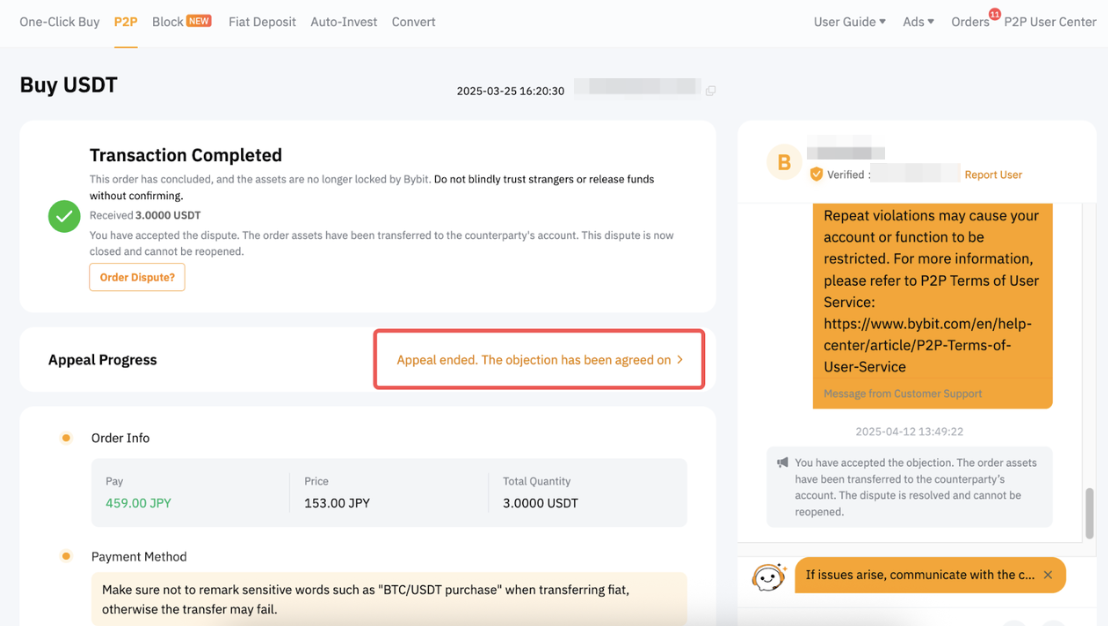Expand the User Guide dropdown

point(849,22)
